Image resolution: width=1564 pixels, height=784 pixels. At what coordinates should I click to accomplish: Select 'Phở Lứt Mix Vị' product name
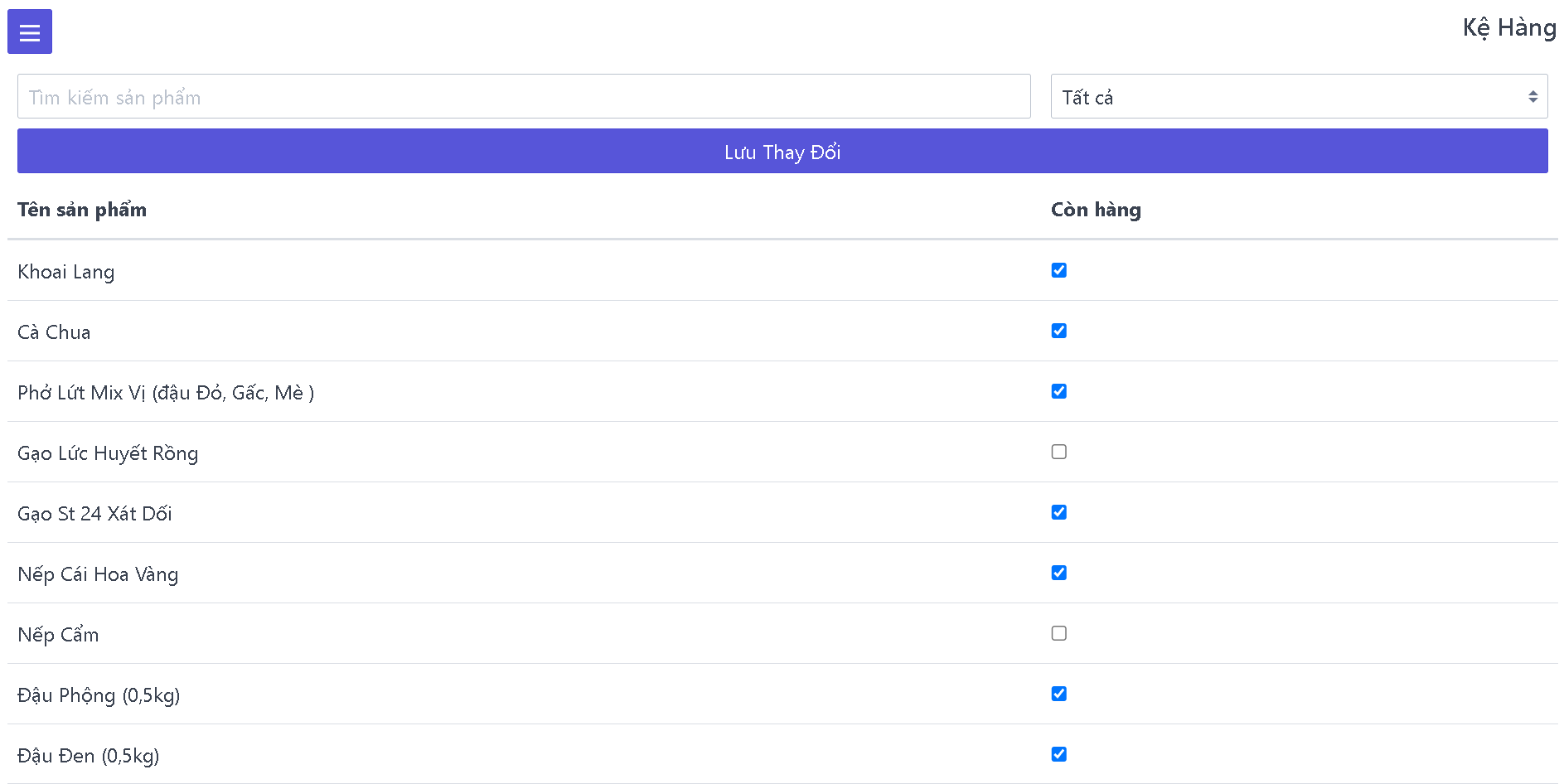coord(166,393)
